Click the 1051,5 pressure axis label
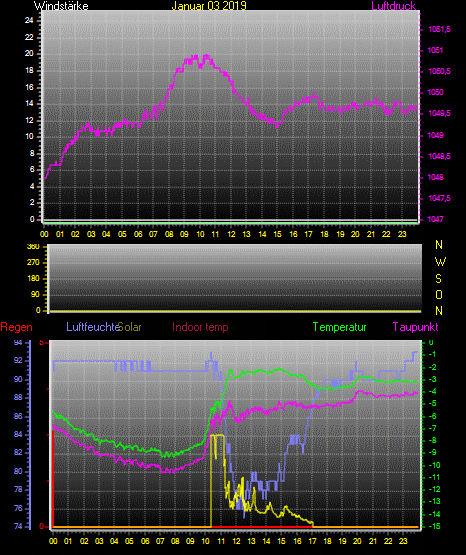Image resolution: width=466 pixels, height=555 pixels. pyautogui.click(x=439, y=29)
